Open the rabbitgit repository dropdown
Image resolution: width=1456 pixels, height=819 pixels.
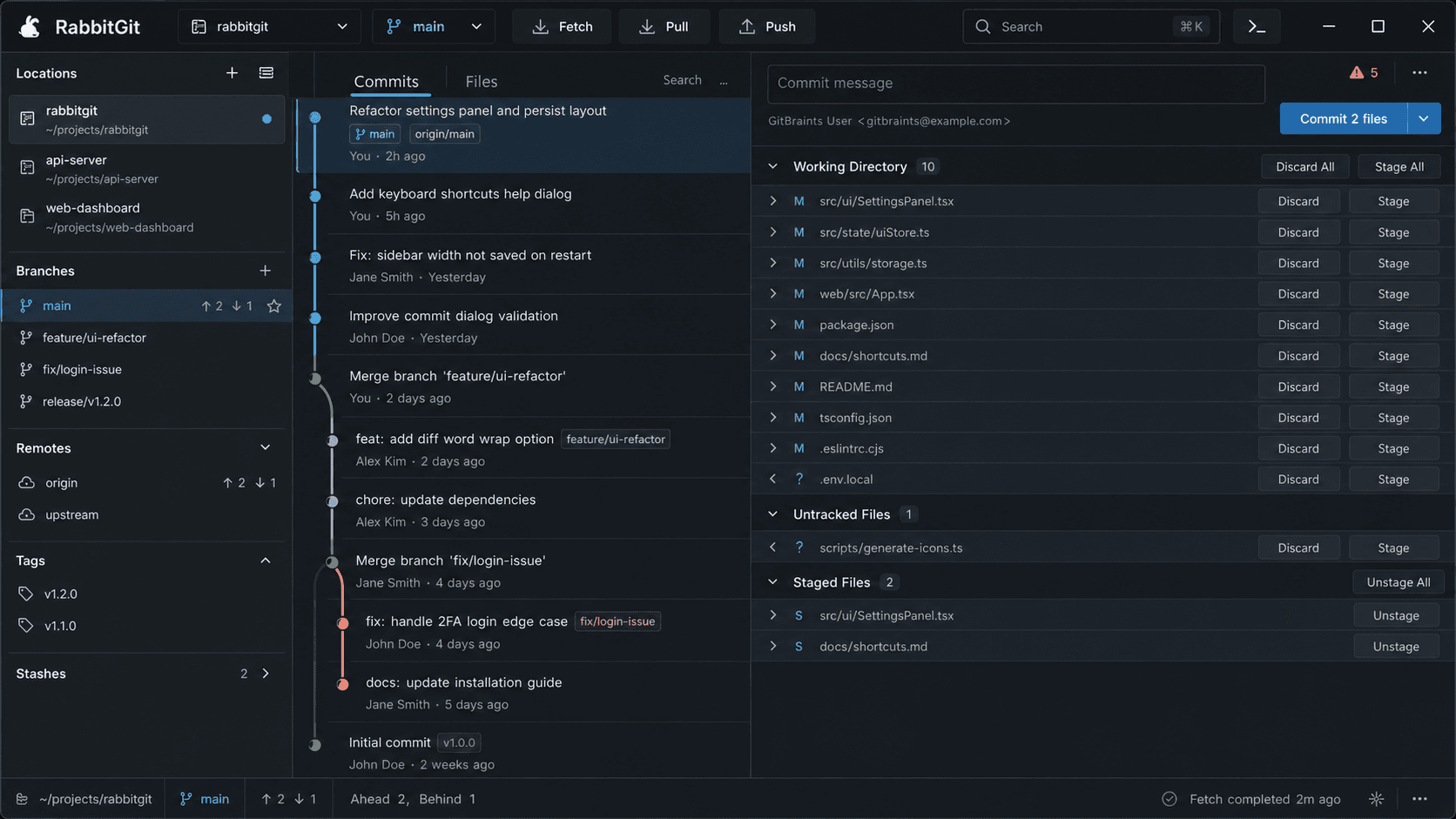pyautogui.click(x=270, y=27)
